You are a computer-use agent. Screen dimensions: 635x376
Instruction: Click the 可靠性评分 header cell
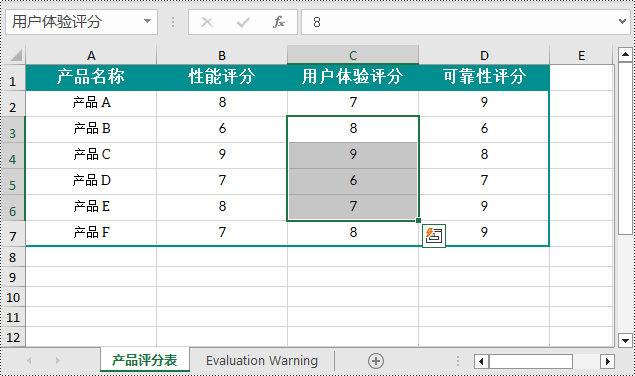point(484,77)
